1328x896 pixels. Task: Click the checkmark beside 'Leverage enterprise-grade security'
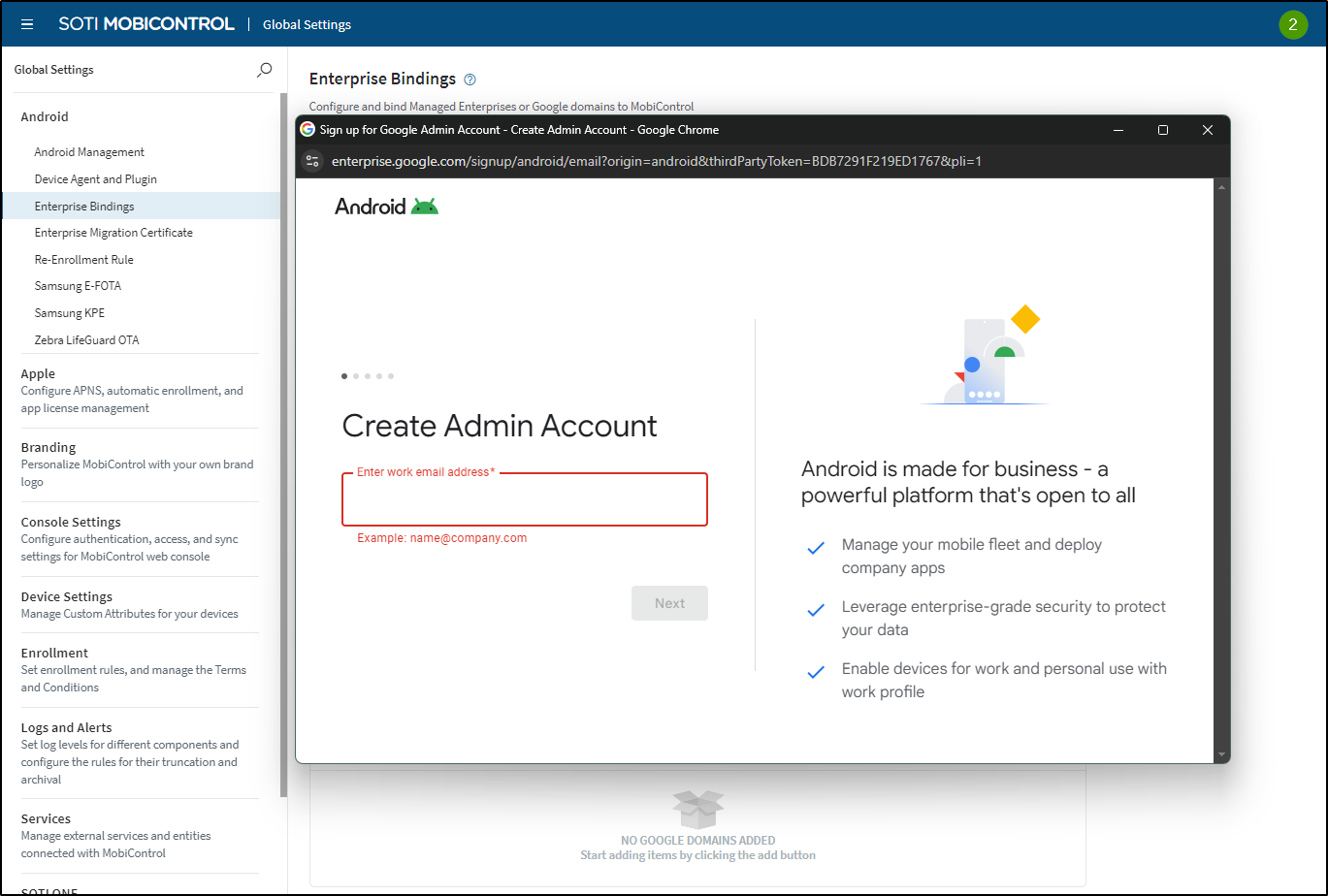(x=815, y=606)
